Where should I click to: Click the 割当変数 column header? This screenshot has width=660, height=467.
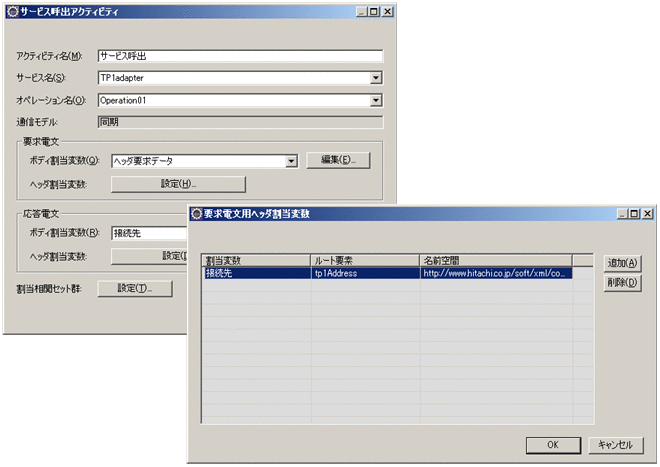point(256,260)
